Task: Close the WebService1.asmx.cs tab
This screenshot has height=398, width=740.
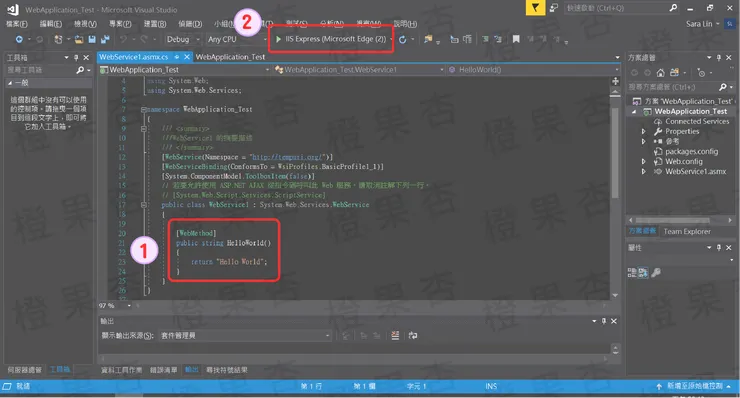Action: 187,57
